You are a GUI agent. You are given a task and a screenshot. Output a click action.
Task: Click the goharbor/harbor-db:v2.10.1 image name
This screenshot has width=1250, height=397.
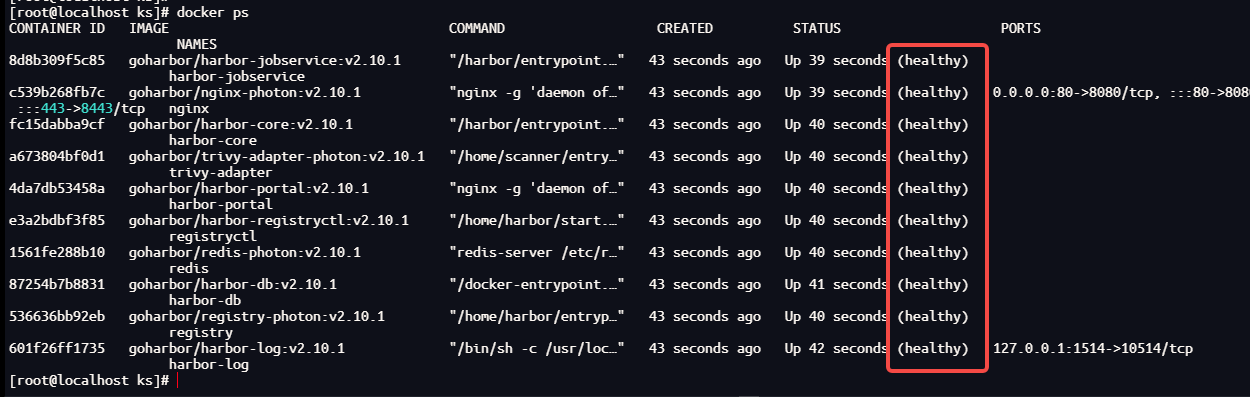coord(233,285)
